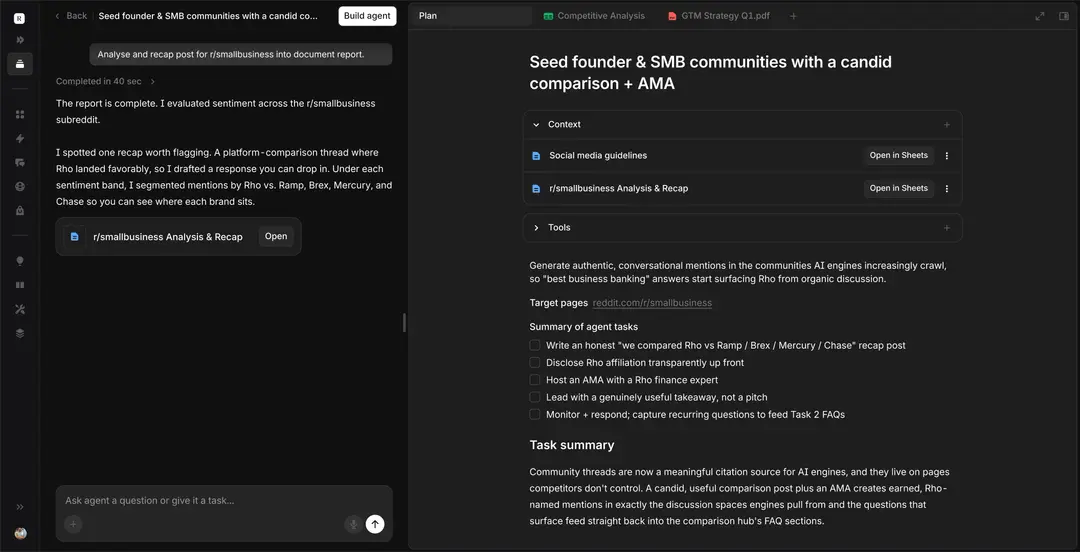Image resolution: width=1080 pixels, height=552 pixels.
Task: Open the user avatar at sidebar bottom
Action: pyautogui.click(x=20, y=533)
